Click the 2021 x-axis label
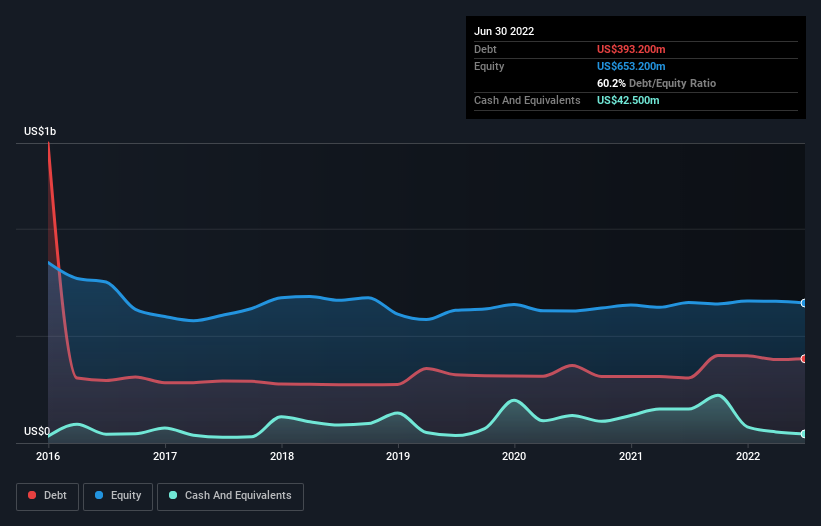Image resolution: width=821 pixels, height=526 pixels. click(x=631, y=456)
